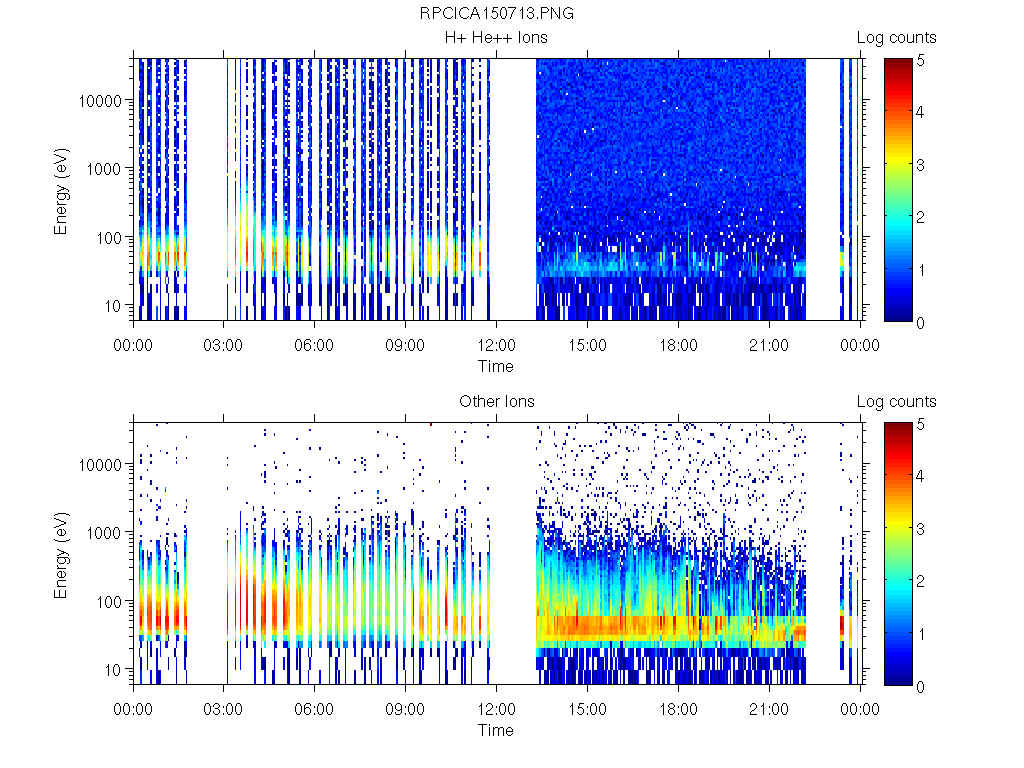This screenshot has height=768, width=1024.
Task: Select "18:00" tick on Other Ions time axis
Action: pyautogui.click(x=679, y=709)
